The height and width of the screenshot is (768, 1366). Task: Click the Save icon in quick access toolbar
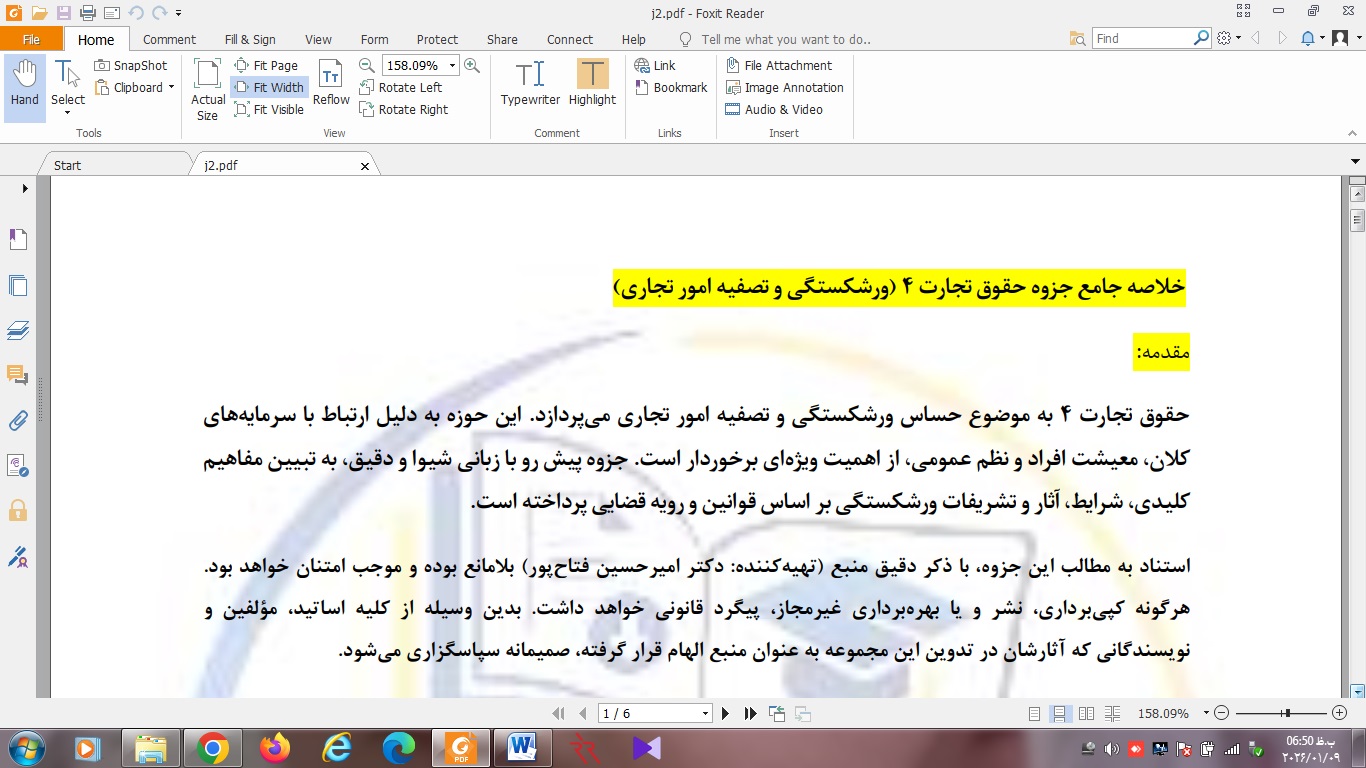63,13
